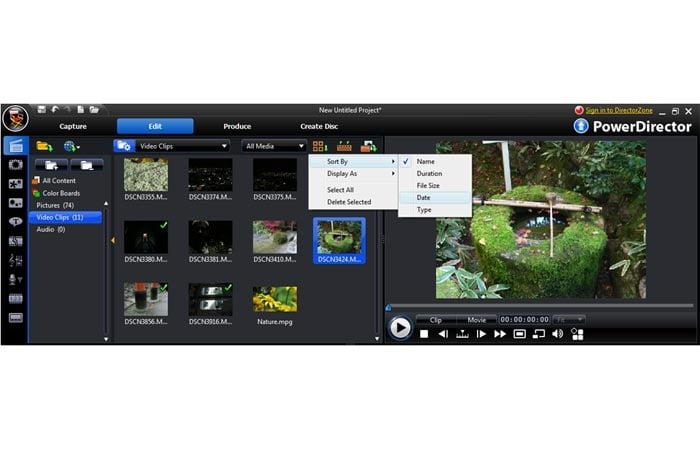This screenshot has width=700, height=450.
Task: Click Sign in to DirectorZone link
Action: (x=619, y=110)
